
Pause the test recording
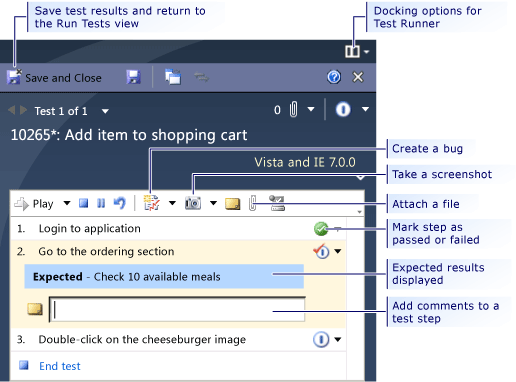[101, 203]
